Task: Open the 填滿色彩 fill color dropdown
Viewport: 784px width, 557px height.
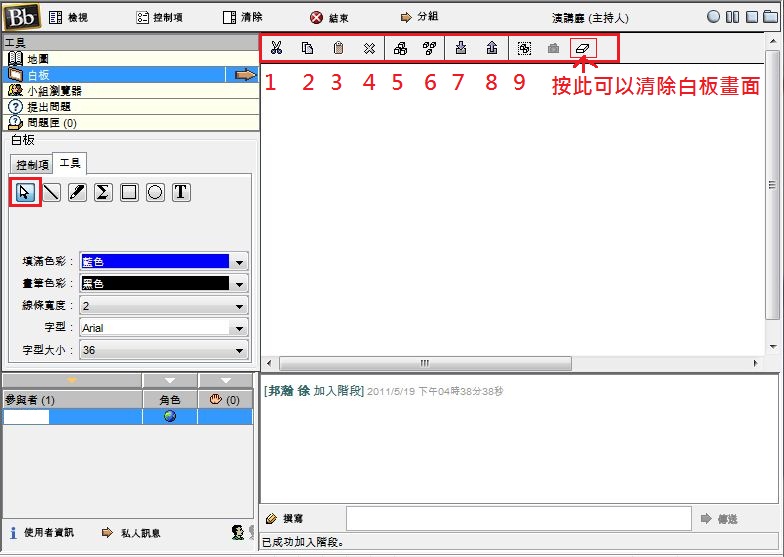Action: (x=240, y=262)
